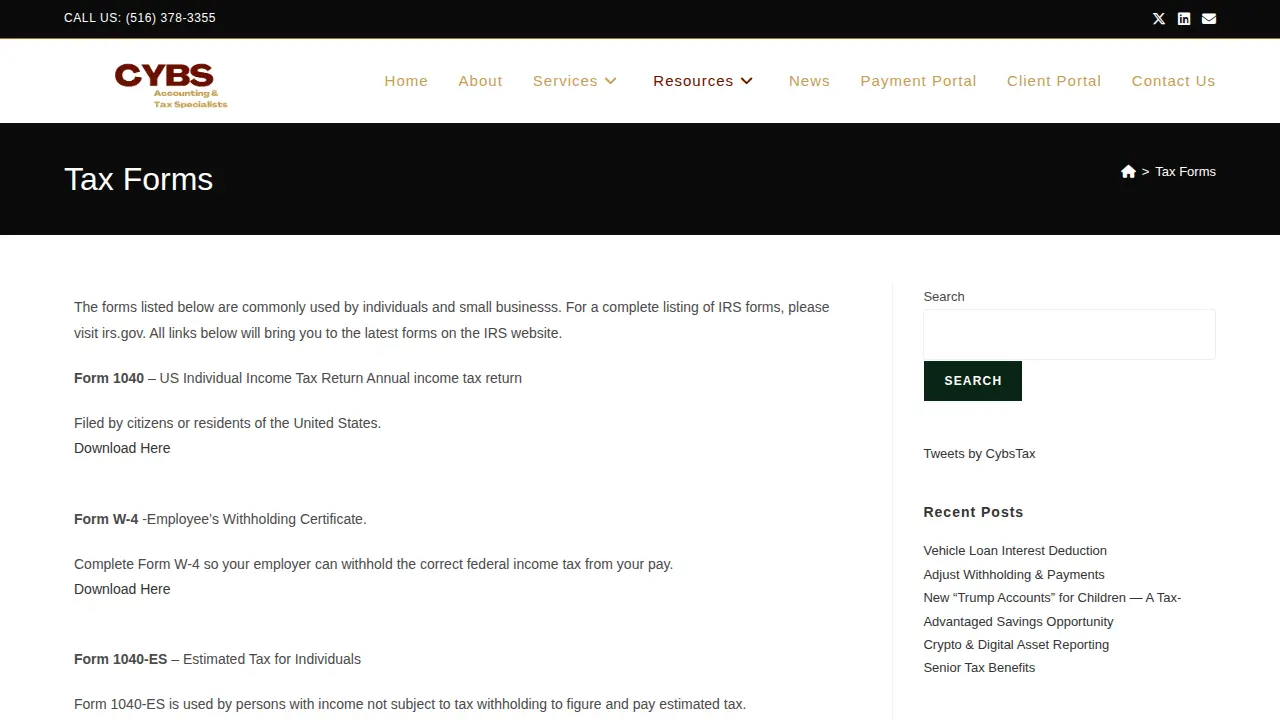The image size is (1280, 720).
Task: Click the Tax Forms breadcrumb text
Action: click(x=1185, y=172)
